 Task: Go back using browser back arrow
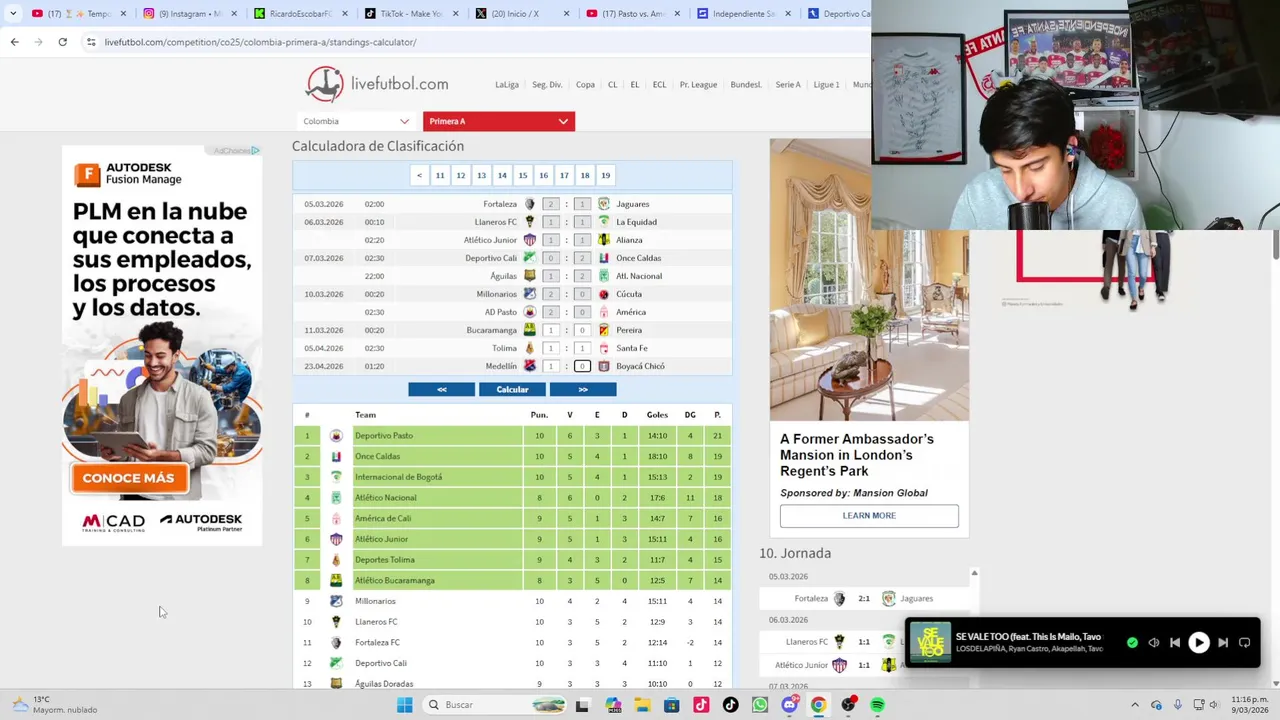(x=14, y=42)
